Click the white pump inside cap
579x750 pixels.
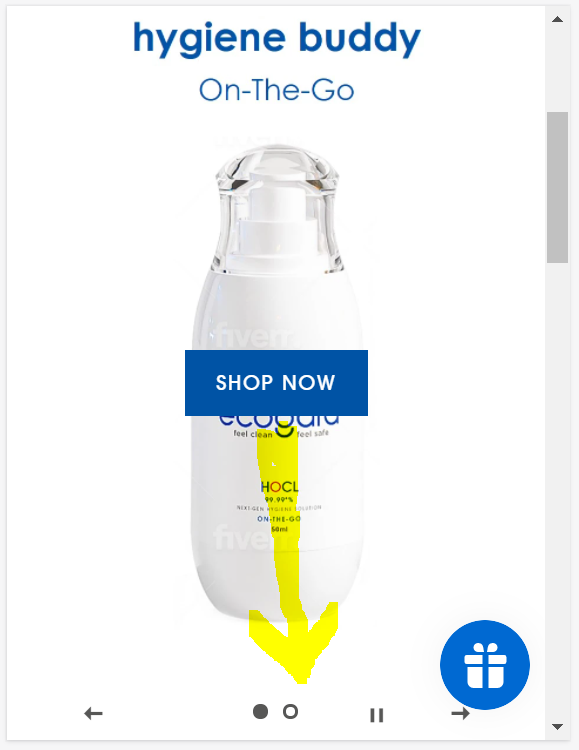[x=277, y=225]
